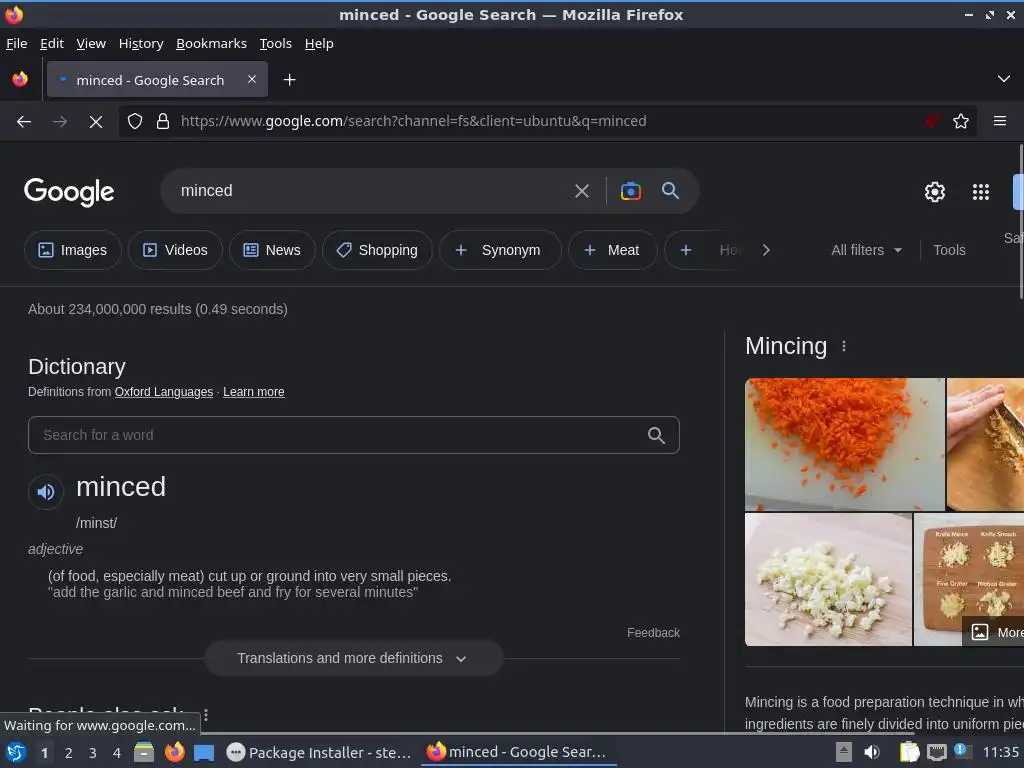Open the network tray icon
This screenshot has height=768, width=1024.
[x=936, y=752]
